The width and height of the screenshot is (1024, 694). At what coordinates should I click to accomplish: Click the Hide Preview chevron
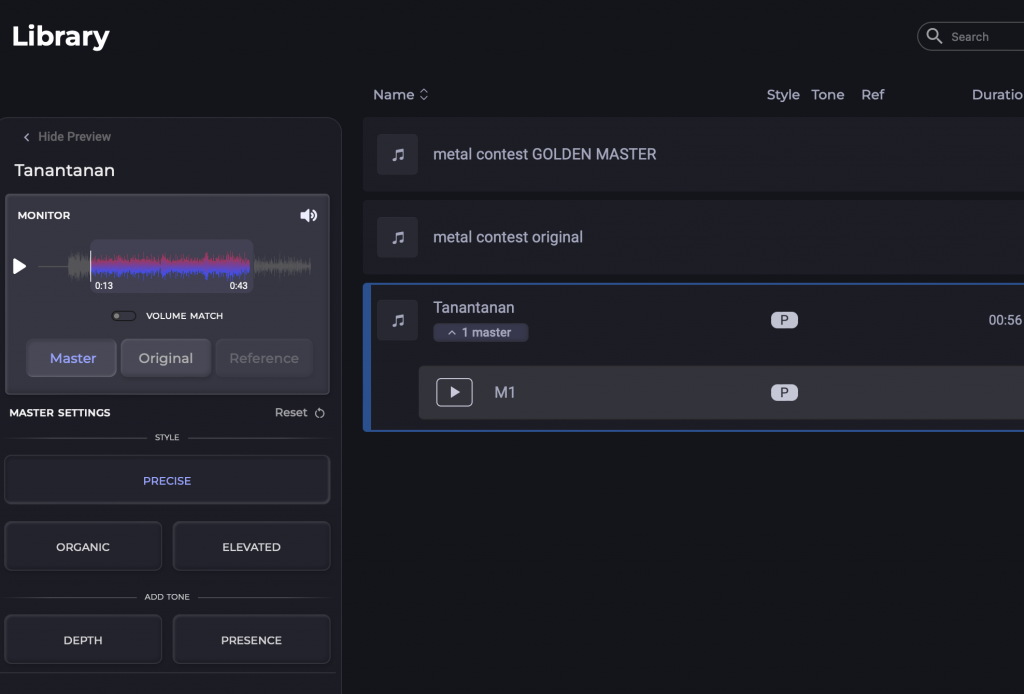click(x=25, y=136)
